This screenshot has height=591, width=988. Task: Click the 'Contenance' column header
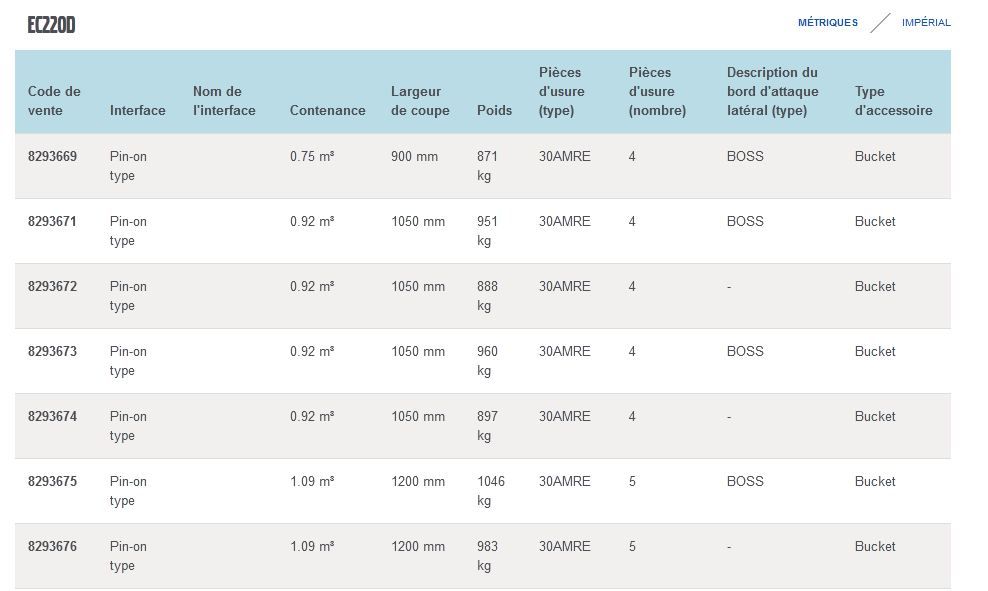pyautogui.click(x=327, y=110)
